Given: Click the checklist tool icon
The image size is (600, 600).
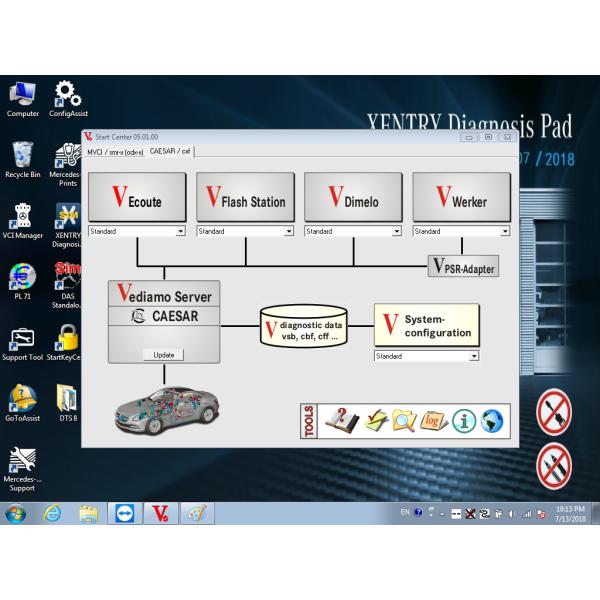Looking at the screenshot, I should click(375, 421).
